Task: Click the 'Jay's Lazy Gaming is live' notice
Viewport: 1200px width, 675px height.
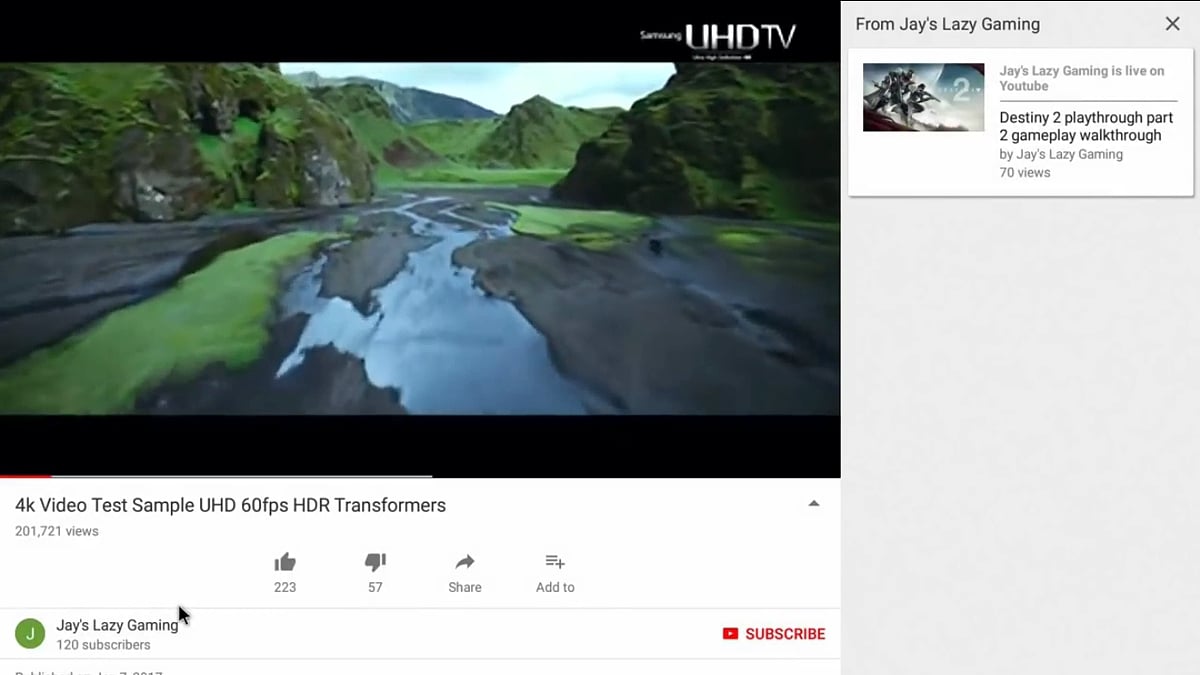Action: point(1082,78)
